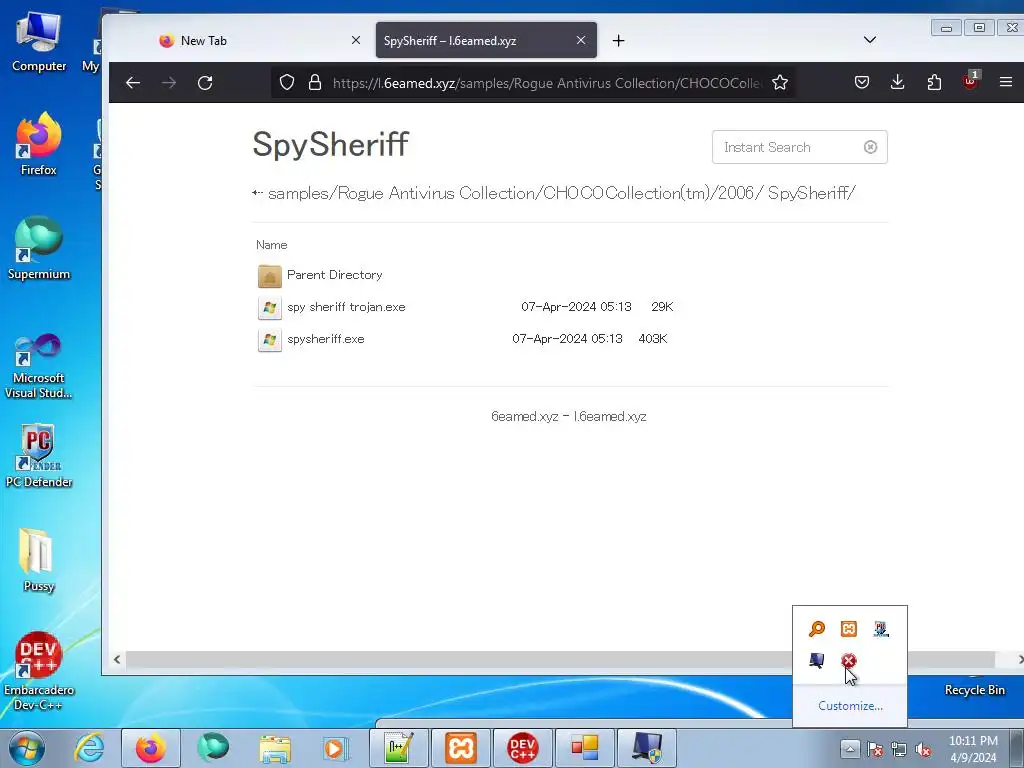Click the 07-Apr-2024 05:13 date of spysheriff.exe
Image resolution: width=1024 pixels, height=768 pixels.
tap(567, 339)
